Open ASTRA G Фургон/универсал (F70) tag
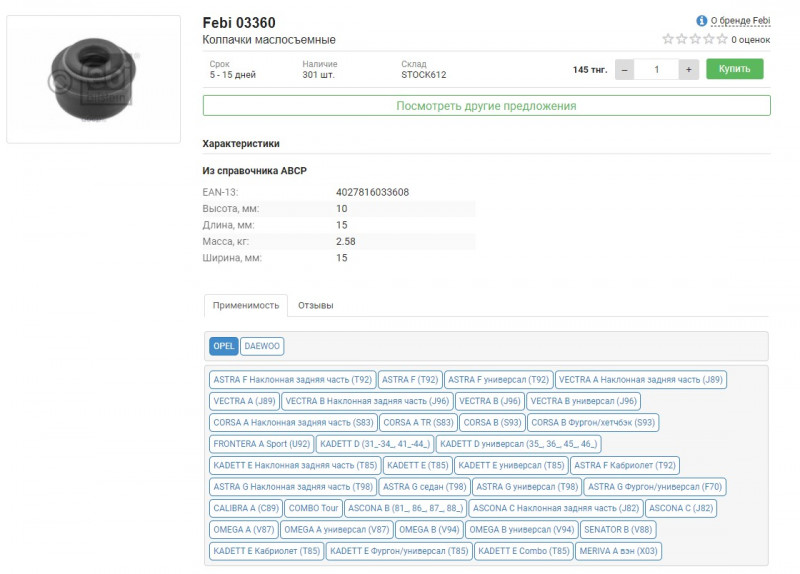800x574 pixels. coord(655,487)
